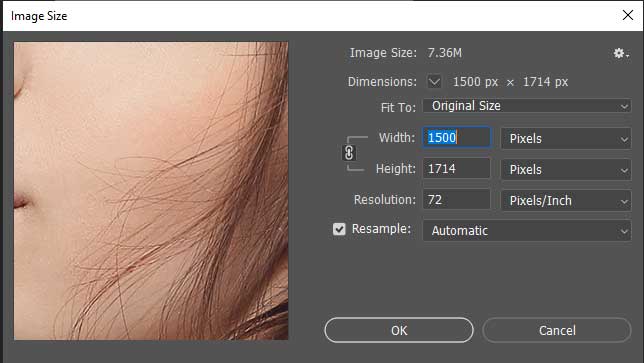644x363 pixels.
Task: Toggle the constrain proportions link icon
Action: pyautogui.click(x=349, y=153)
